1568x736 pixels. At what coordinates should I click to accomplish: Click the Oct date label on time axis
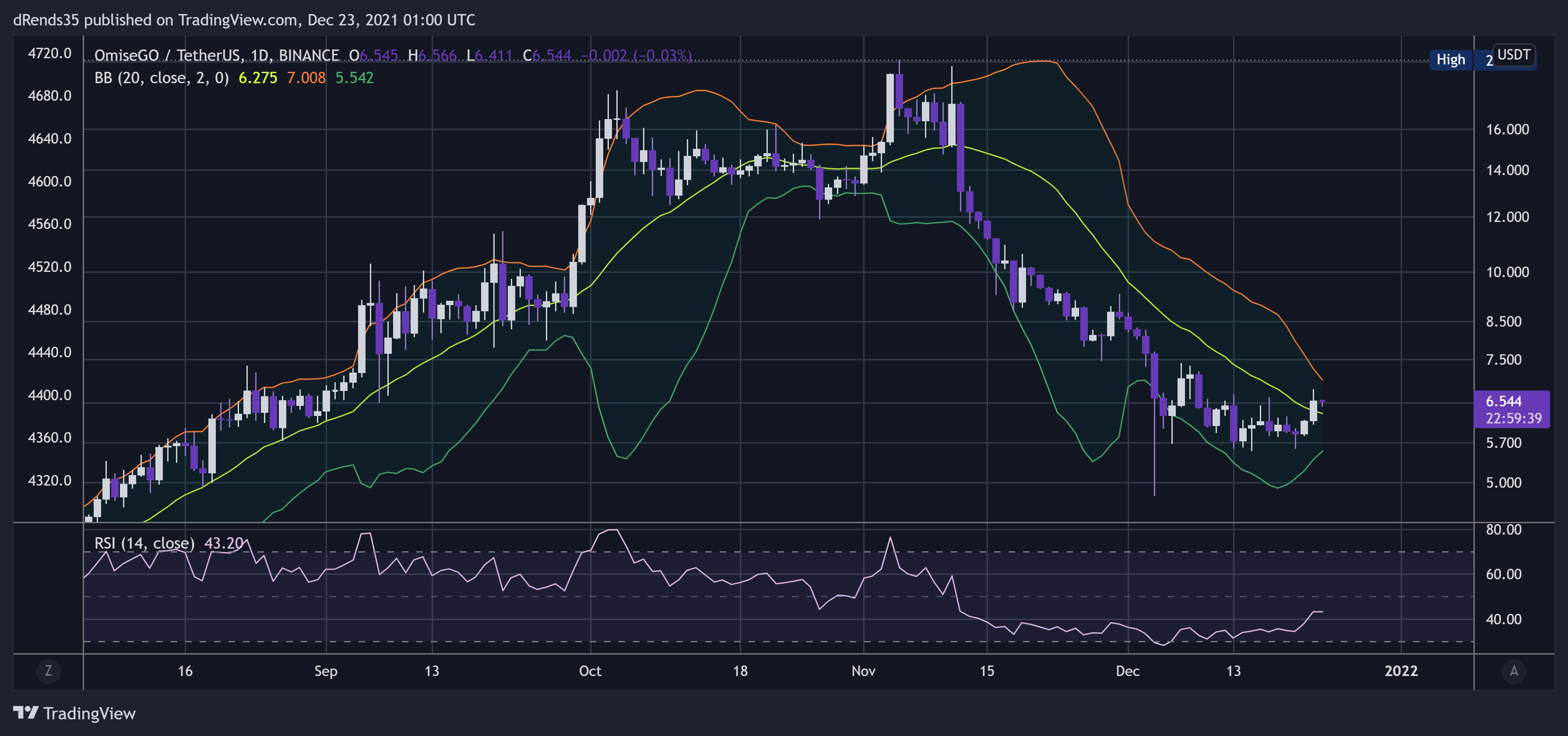pos(590,671)
